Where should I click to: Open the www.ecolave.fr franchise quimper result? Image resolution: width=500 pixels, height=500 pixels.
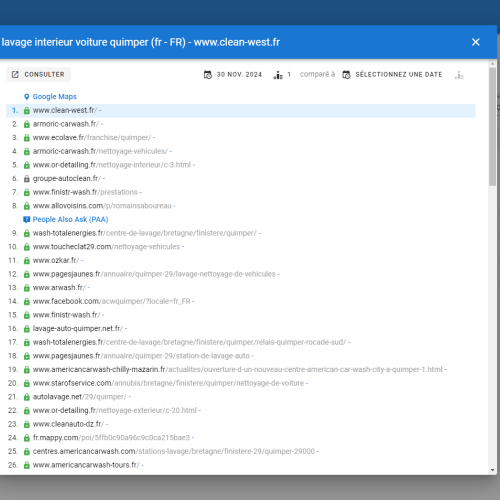click(x=92, y=138)
